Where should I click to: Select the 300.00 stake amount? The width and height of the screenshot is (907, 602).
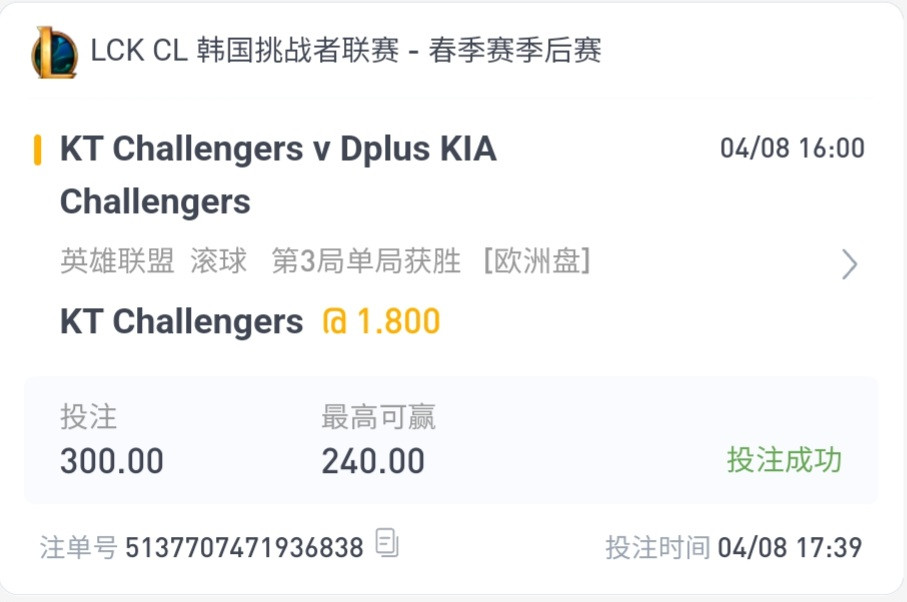tap(112, 461)
